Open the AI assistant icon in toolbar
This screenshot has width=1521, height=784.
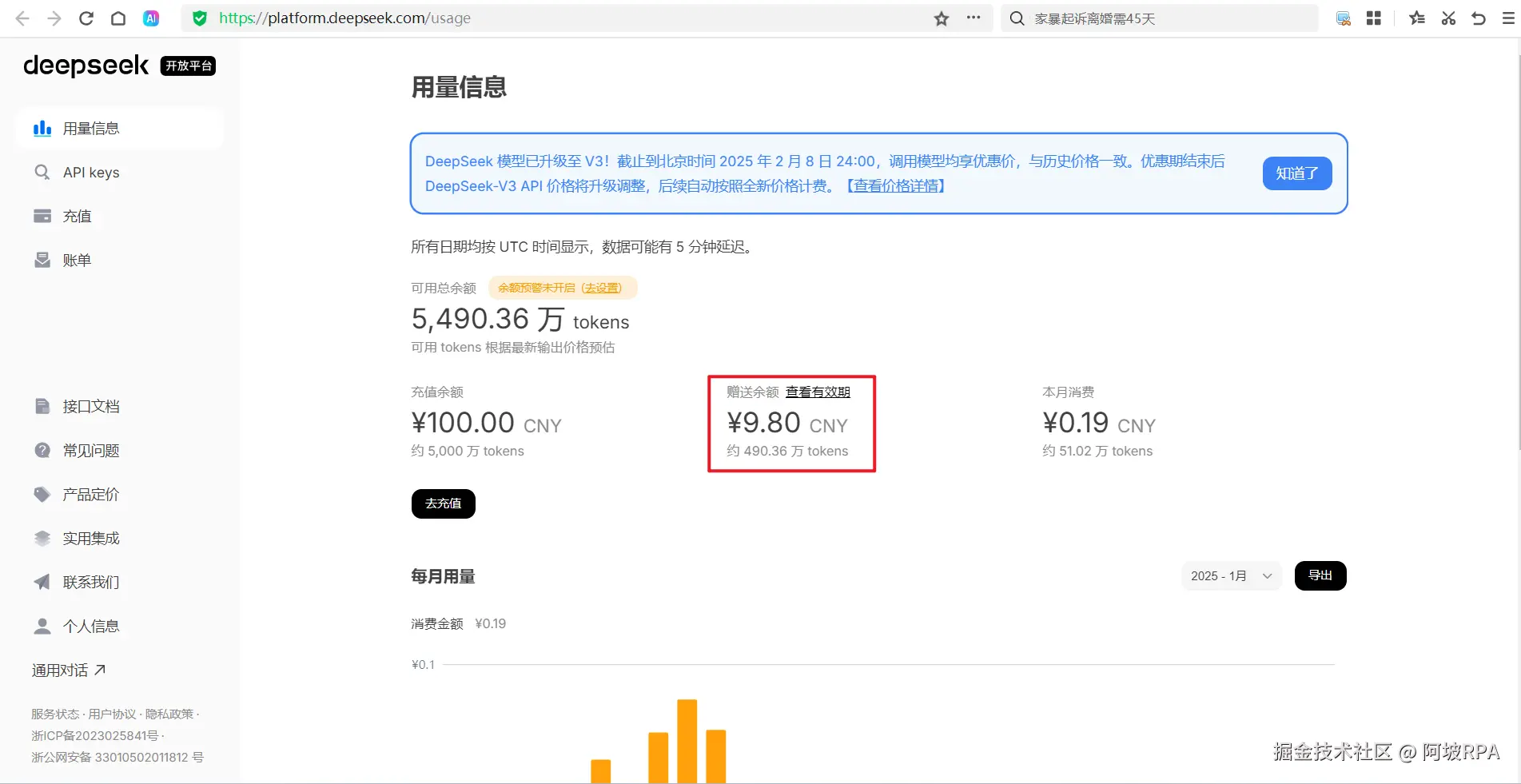click(x=151, y=18)
